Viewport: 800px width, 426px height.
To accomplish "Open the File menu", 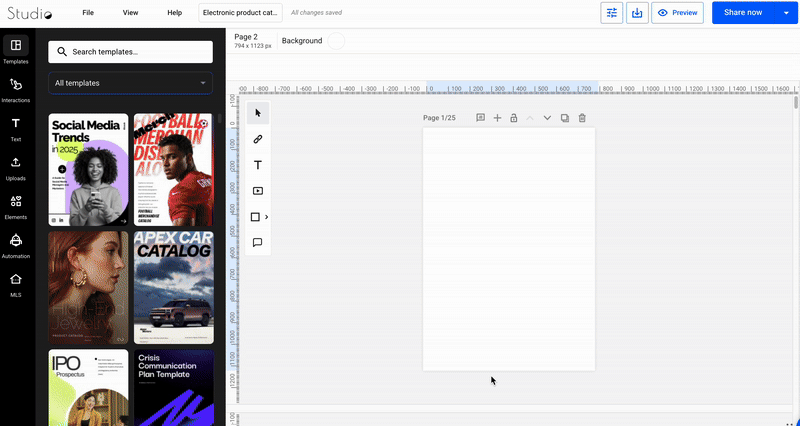I will pos(88,13).
